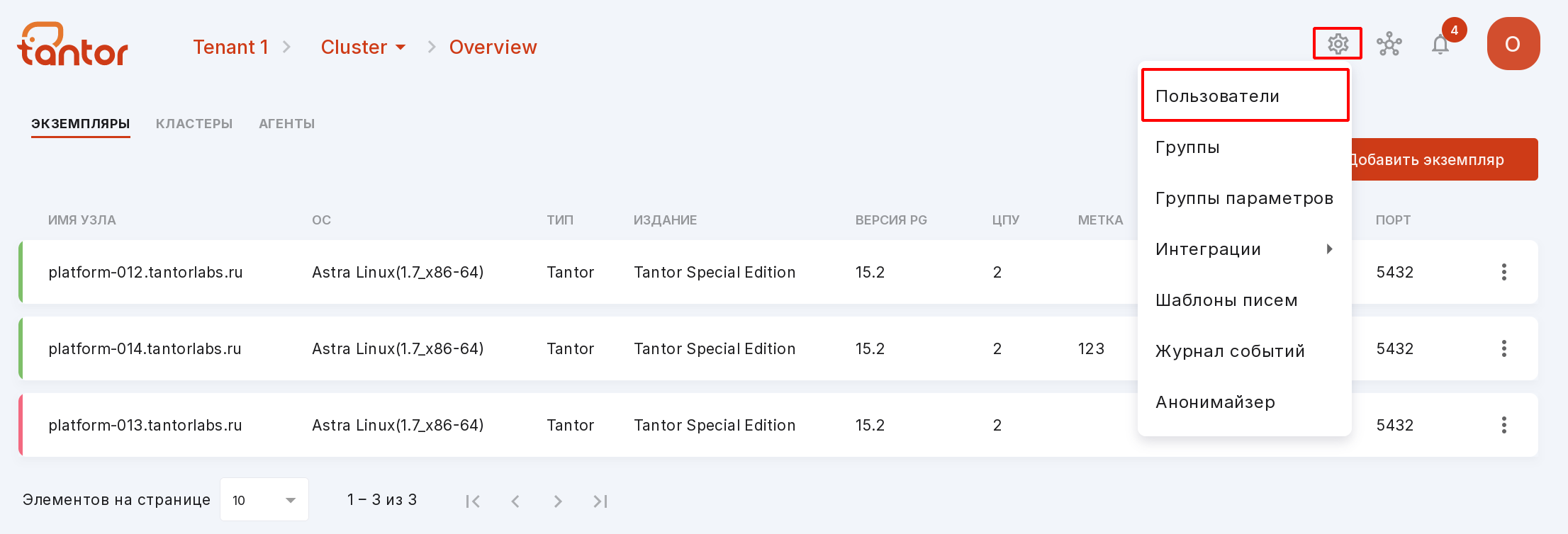Go to the first page arrow
The width and height of the screenshot is (1568, 534).
[473, 501]
